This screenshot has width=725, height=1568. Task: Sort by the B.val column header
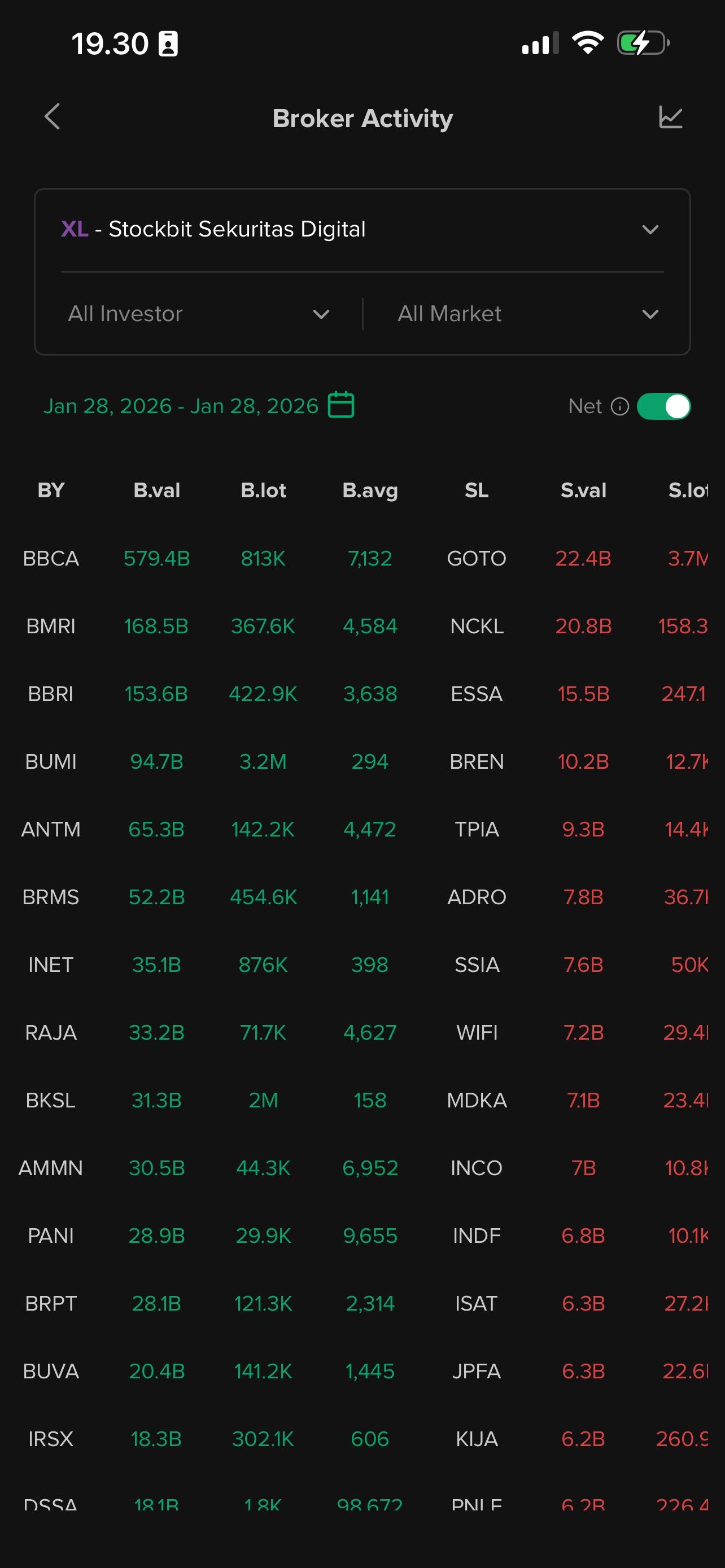tap(156, 490)
